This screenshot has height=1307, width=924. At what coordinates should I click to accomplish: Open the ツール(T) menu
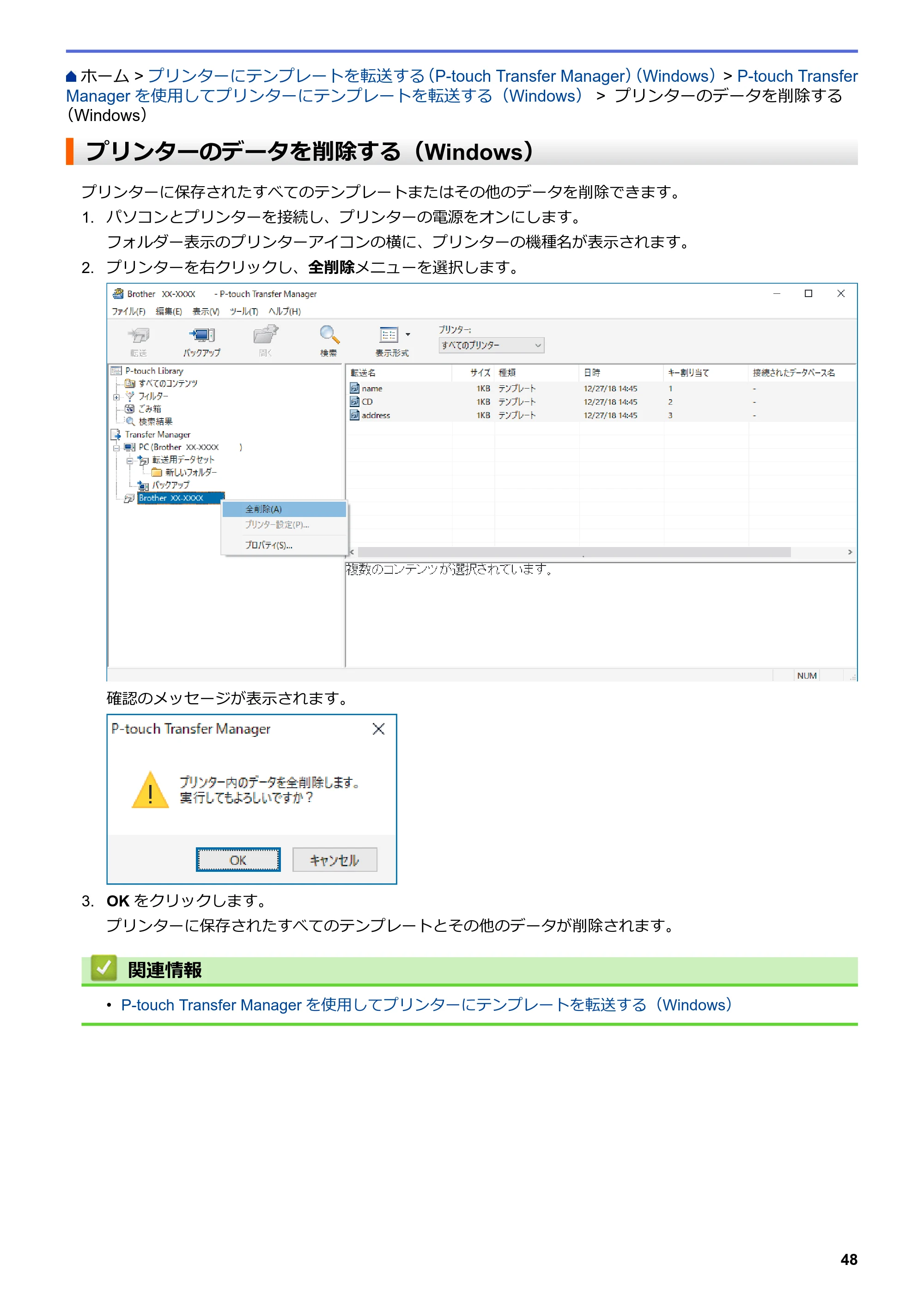click(243, 311)
